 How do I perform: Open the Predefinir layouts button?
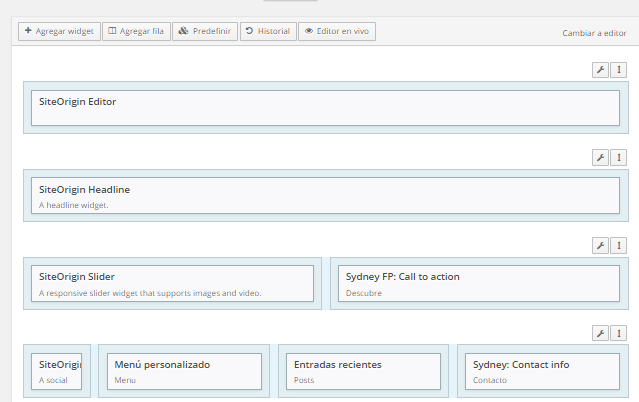point(205,31)
